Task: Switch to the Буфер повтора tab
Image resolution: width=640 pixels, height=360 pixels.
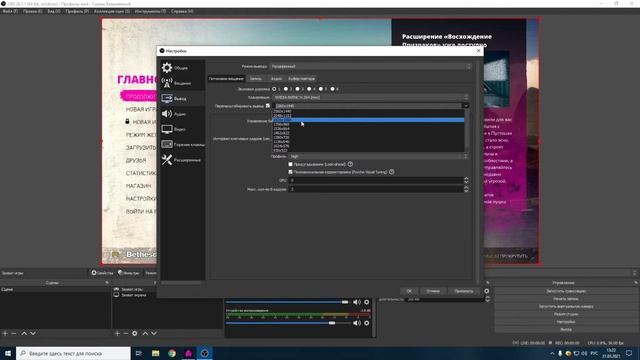Action: (x=302, y=78)
